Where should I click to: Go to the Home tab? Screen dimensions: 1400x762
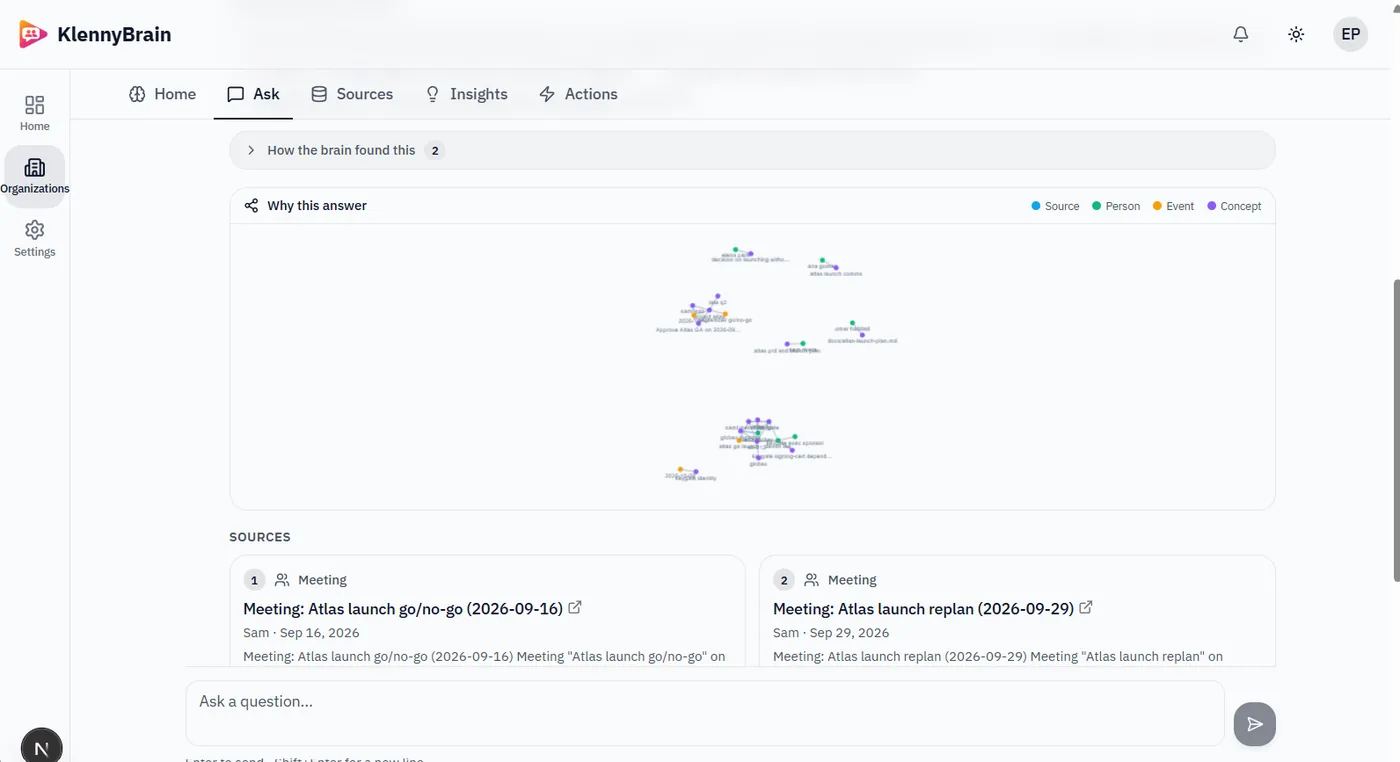[162, 94]
